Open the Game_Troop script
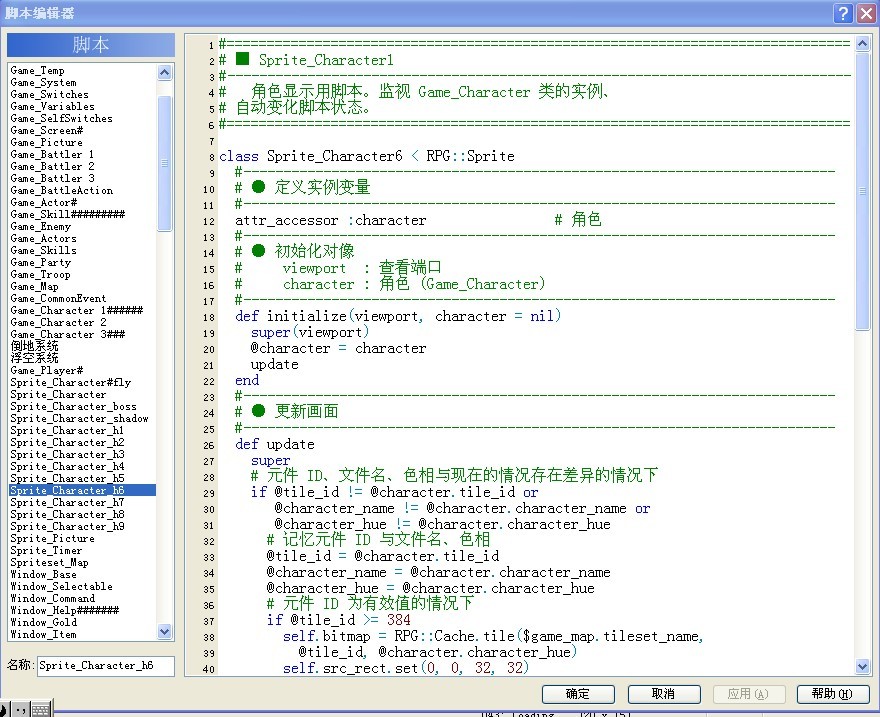The width and height of the screenshot is (880, 717). click(40, 275)
